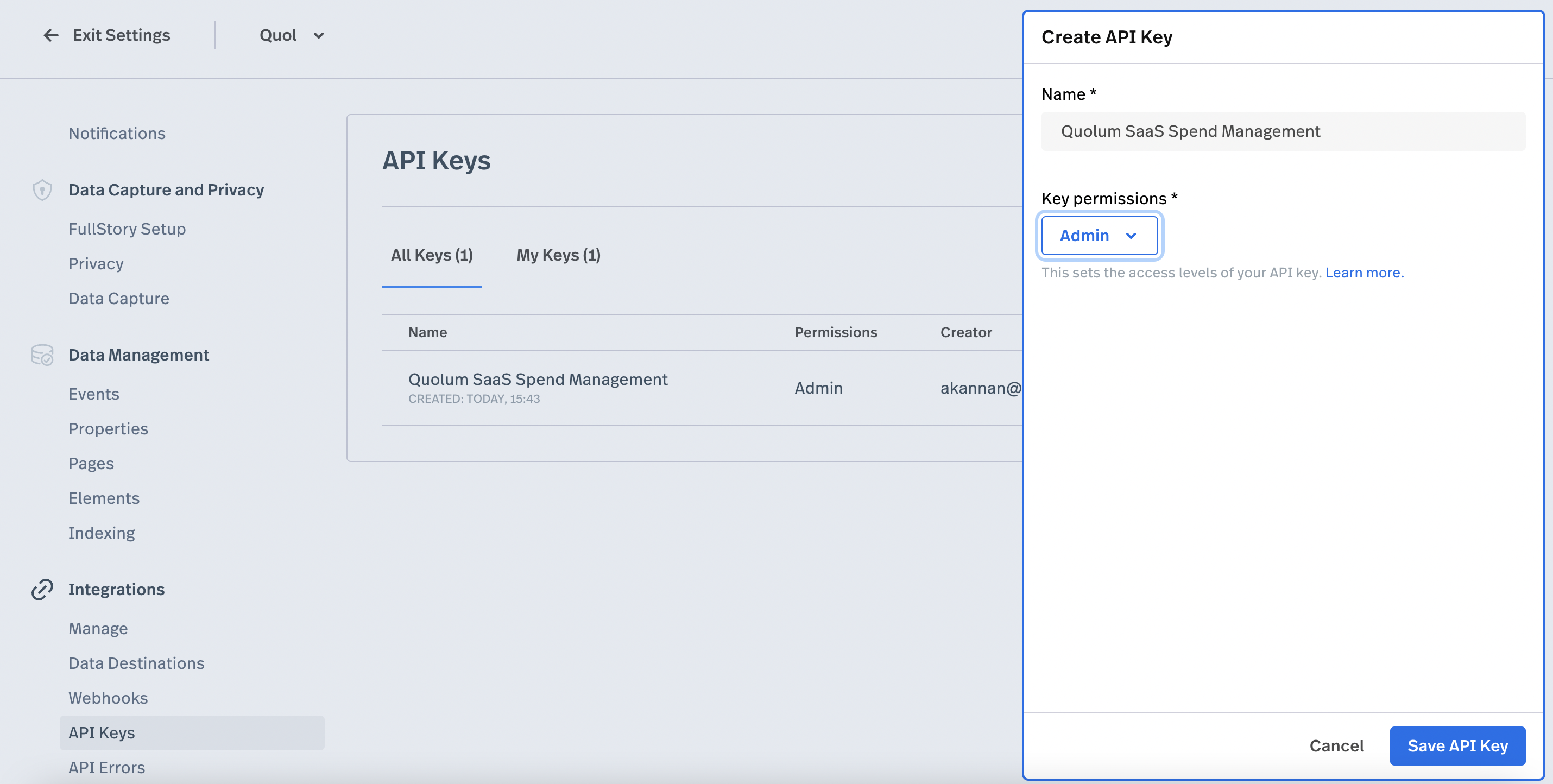The width and height of the screenshot is (1553, 784).
Task: Expand the Quol workspace dropdown
Action: click(292, 35)
